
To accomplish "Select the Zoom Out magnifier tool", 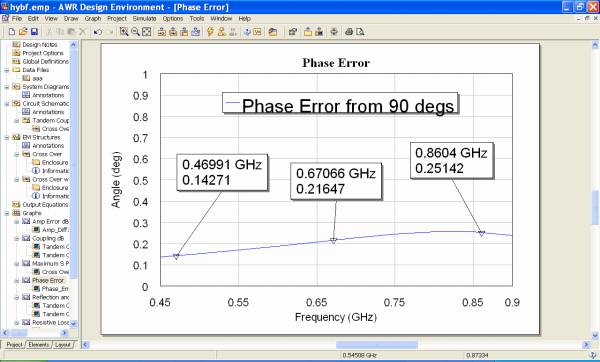I will 135,32.
